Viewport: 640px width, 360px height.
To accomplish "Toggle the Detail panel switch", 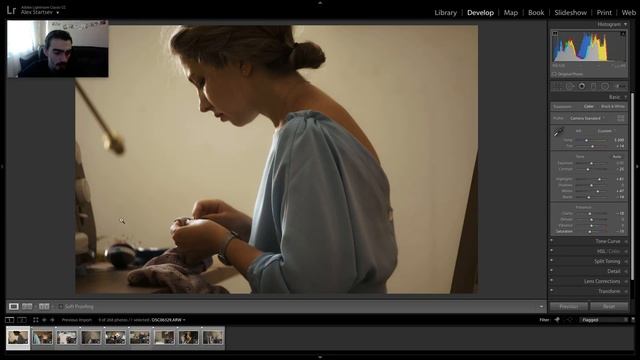I will click(x=551, y=270).
